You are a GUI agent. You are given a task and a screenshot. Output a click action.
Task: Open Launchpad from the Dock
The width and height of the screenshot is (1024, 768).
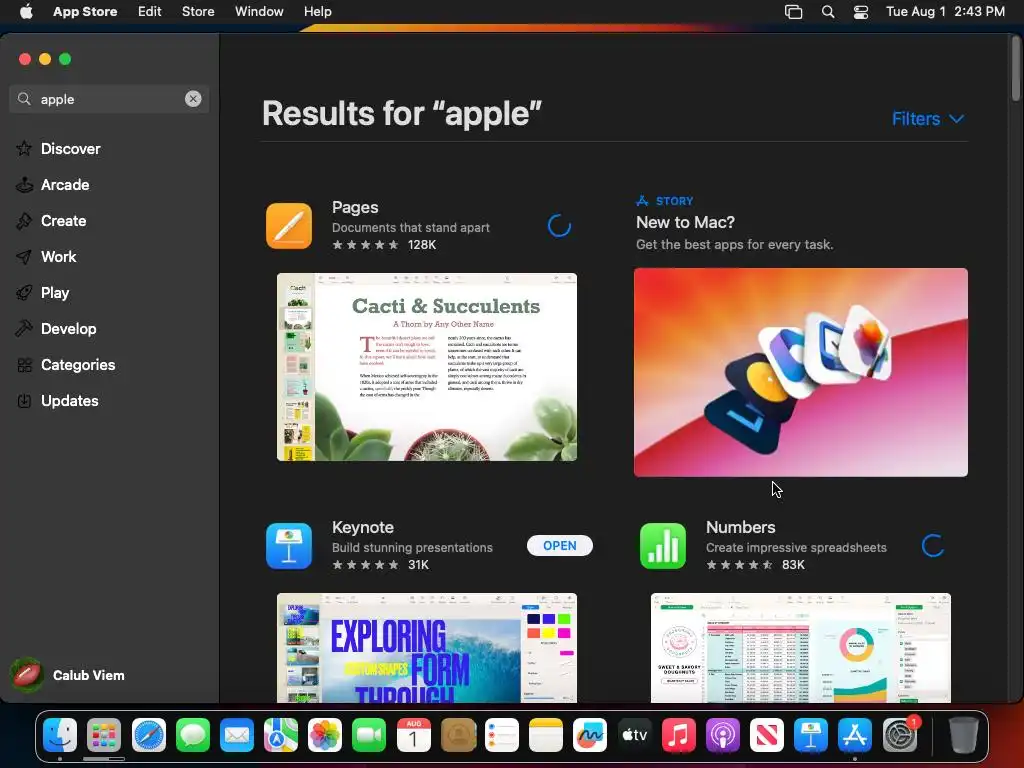pos(104,735)
